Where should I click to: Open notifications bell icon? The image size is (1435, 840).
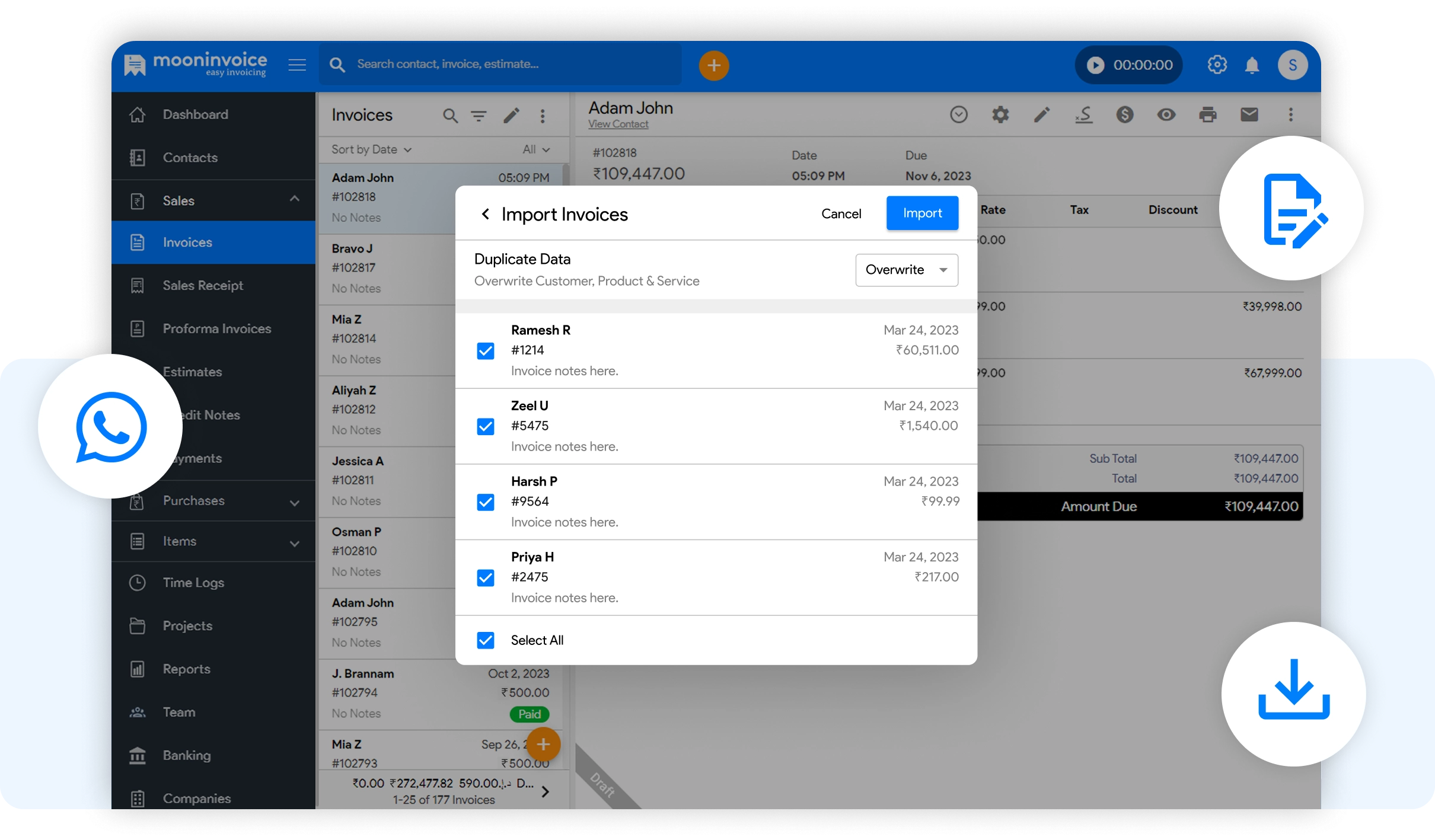(x=1252, y=65)
